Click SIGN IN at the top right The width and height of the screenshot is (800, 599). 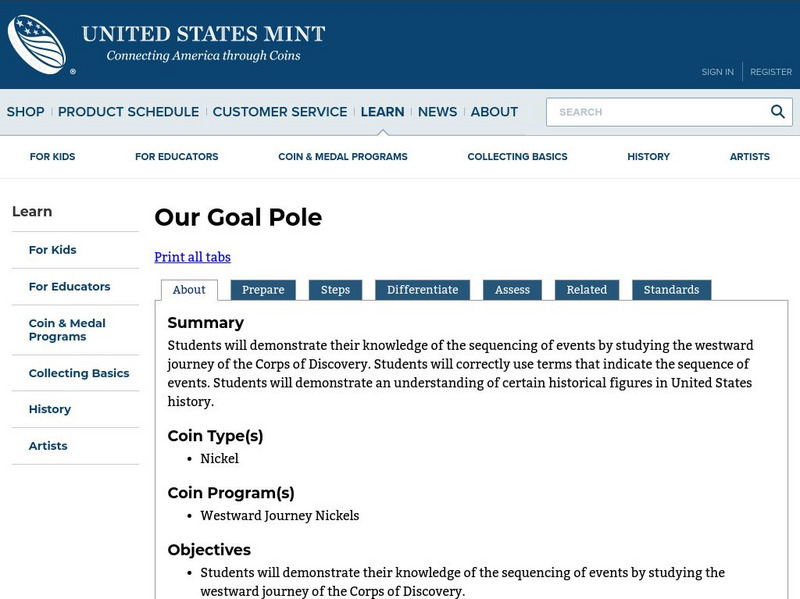(x=716, y=71)
